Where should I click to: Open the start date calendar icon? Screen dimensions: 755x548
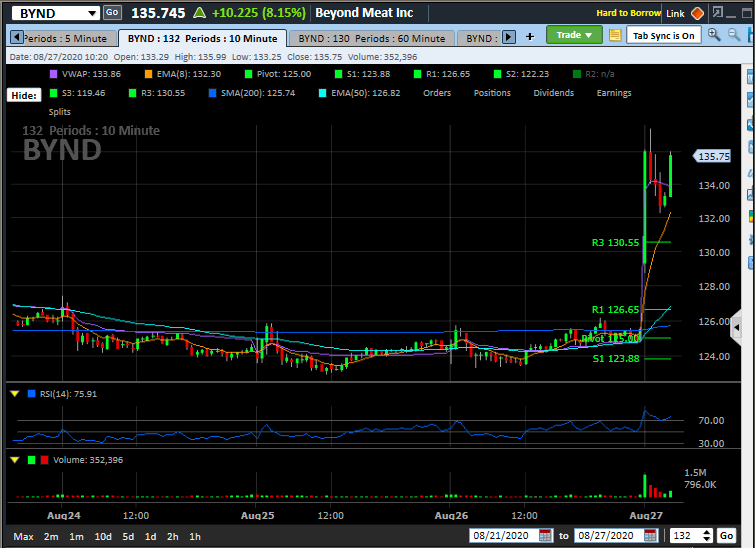click(545, 535)
